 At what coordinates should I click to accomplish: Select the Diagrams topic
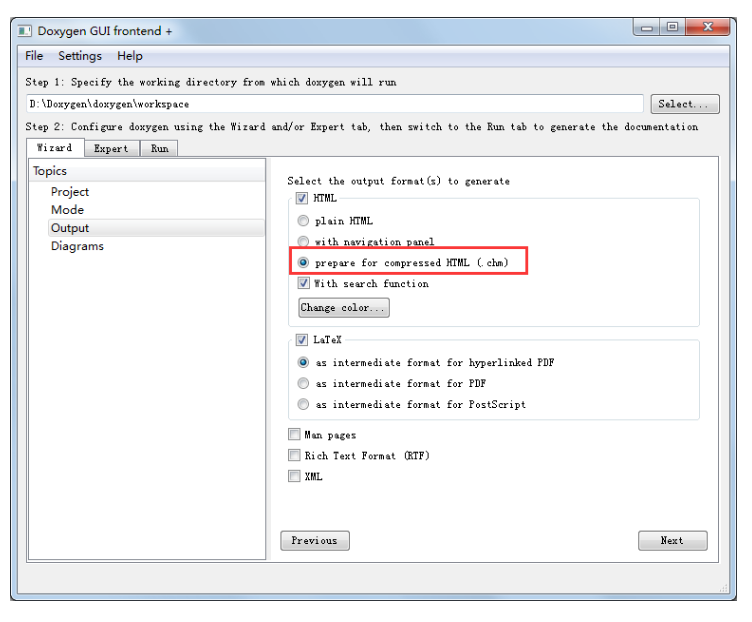77,246
